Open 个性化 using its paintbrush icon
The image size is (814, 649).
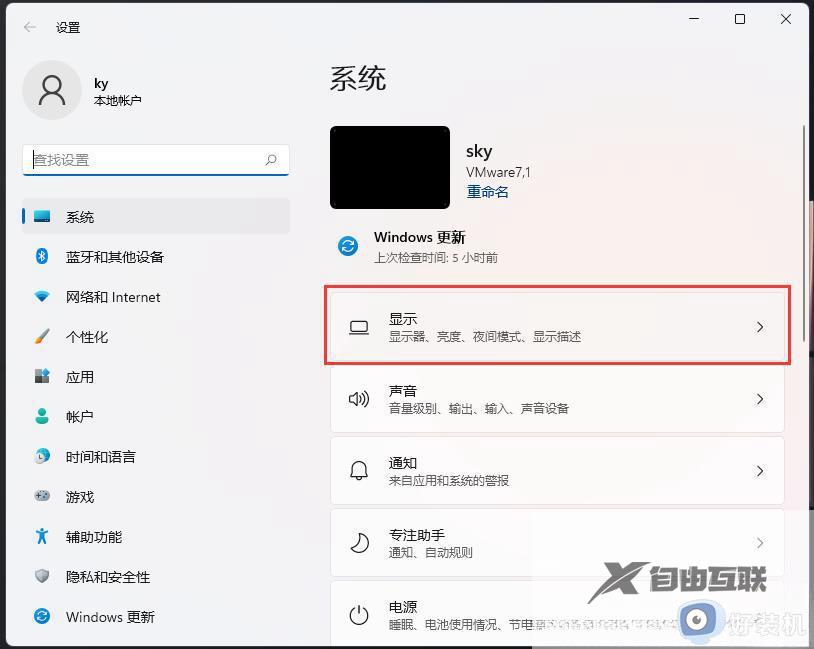42,337
